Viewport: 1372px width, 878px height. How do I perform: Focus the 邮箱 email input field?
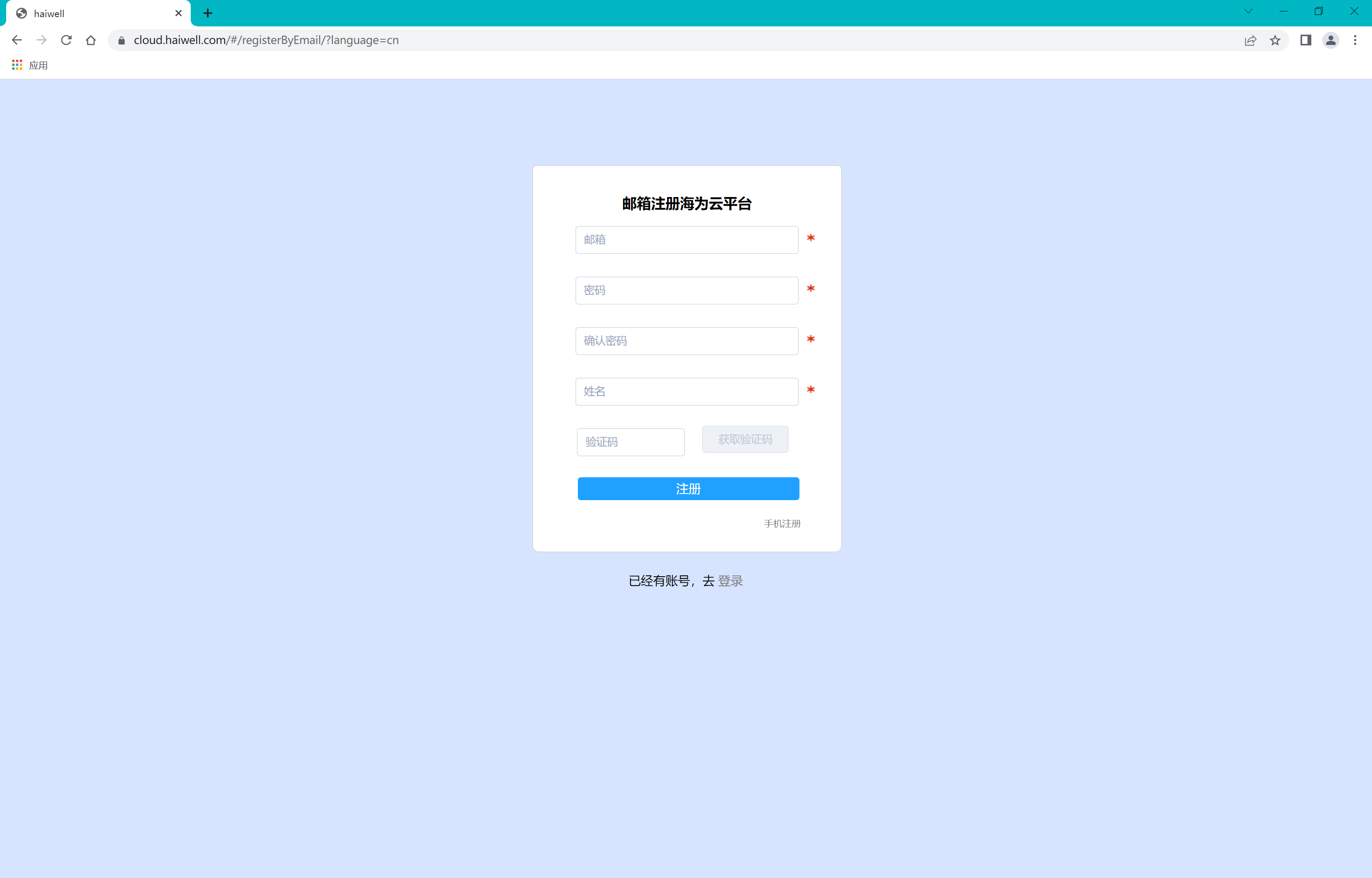coord(687,240)
